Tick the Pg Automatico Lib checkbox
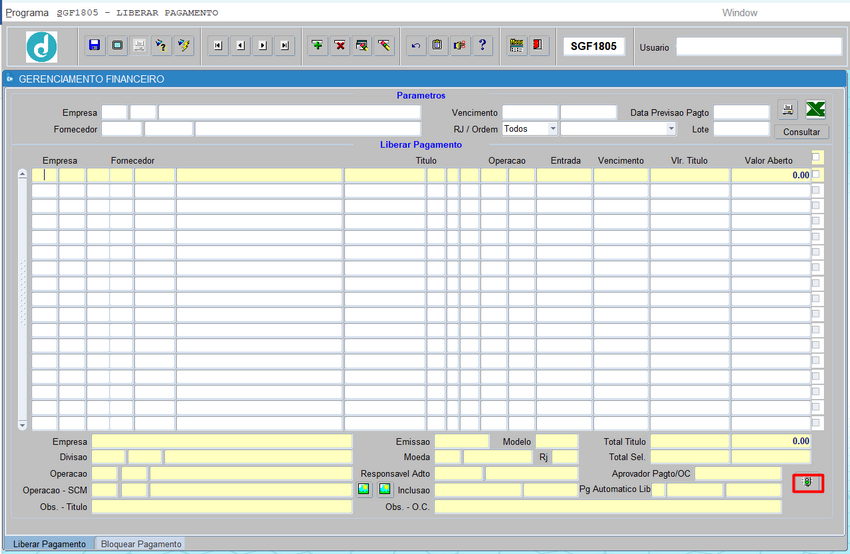This screenshot has height=554, width=850. pyautogui.click(x=658, y=489)
